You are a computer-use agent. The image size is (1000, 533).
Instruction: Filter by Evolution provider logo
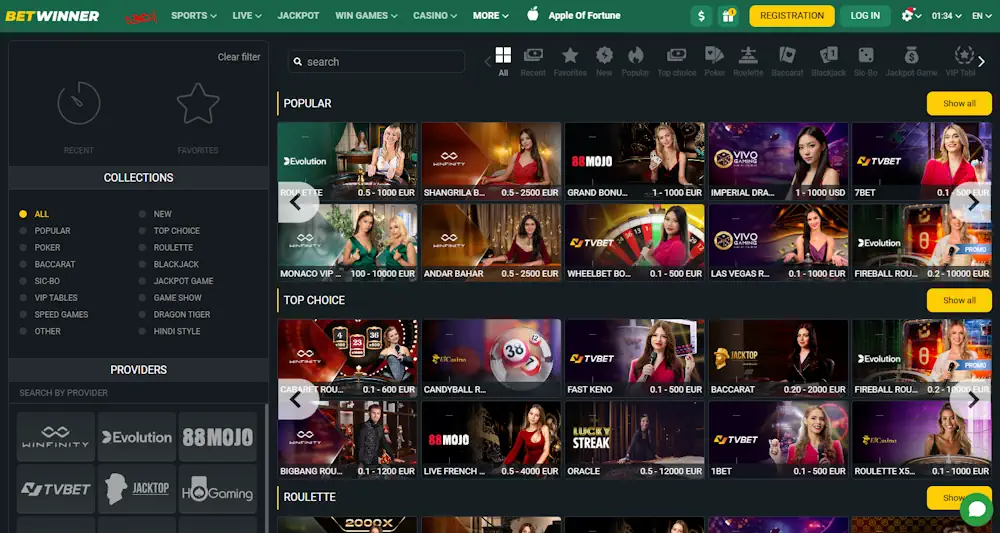pyautogui.click(x=136, y=437)
